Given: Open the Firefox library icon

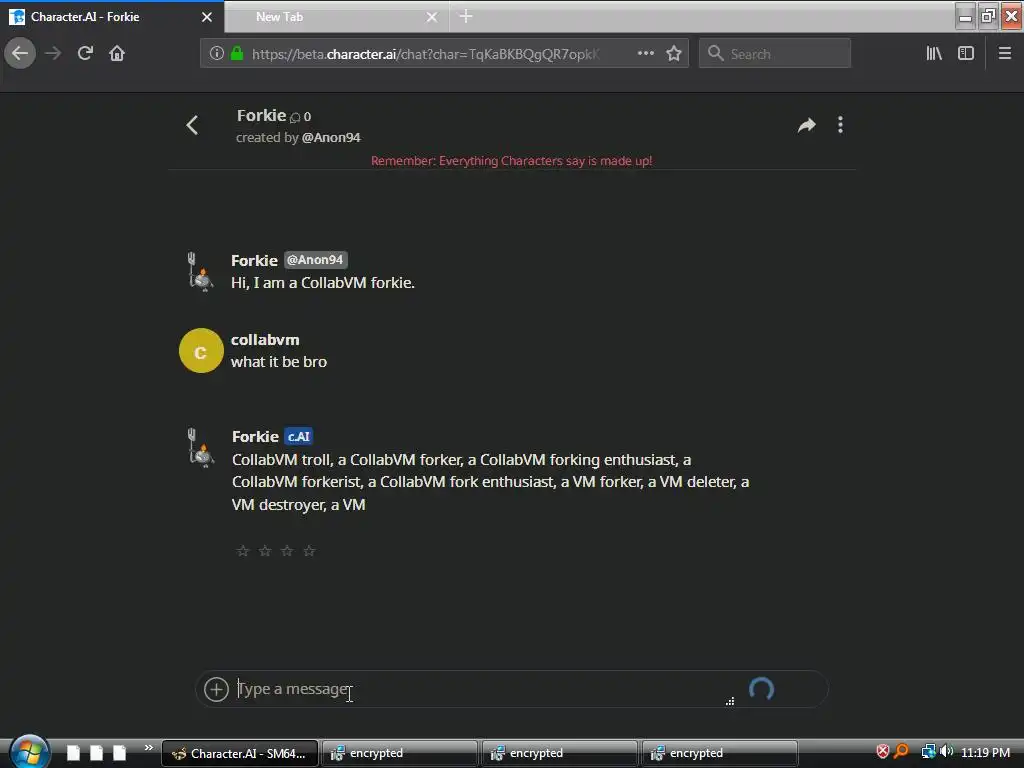Looking at the screenshot, I should (934, 54).
